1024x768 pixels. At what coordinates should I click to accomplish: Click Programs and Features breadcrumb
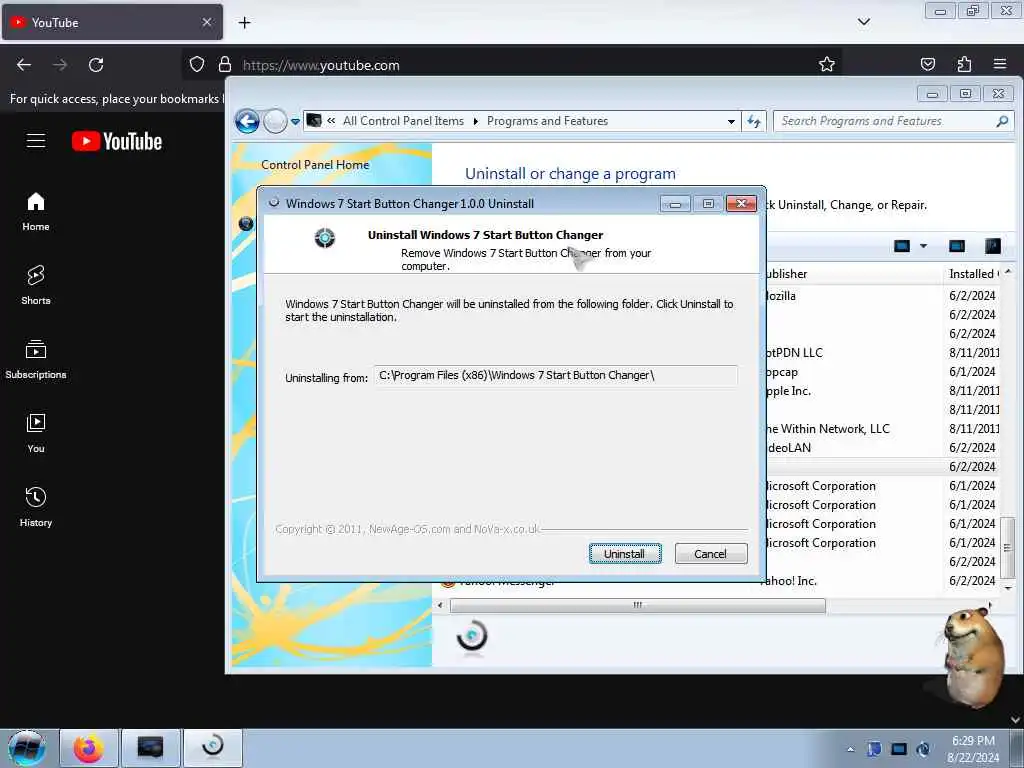pos(547,121)
